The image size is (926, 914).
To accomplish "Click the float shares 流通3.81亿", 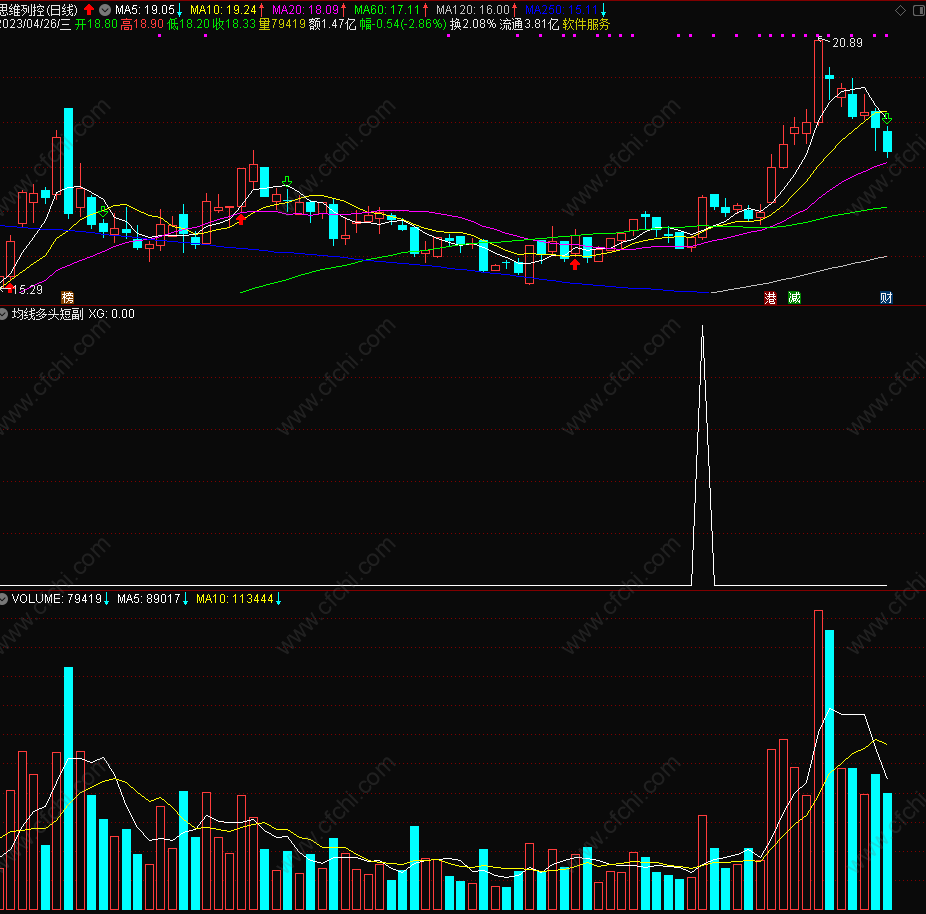I will (529, 24).
